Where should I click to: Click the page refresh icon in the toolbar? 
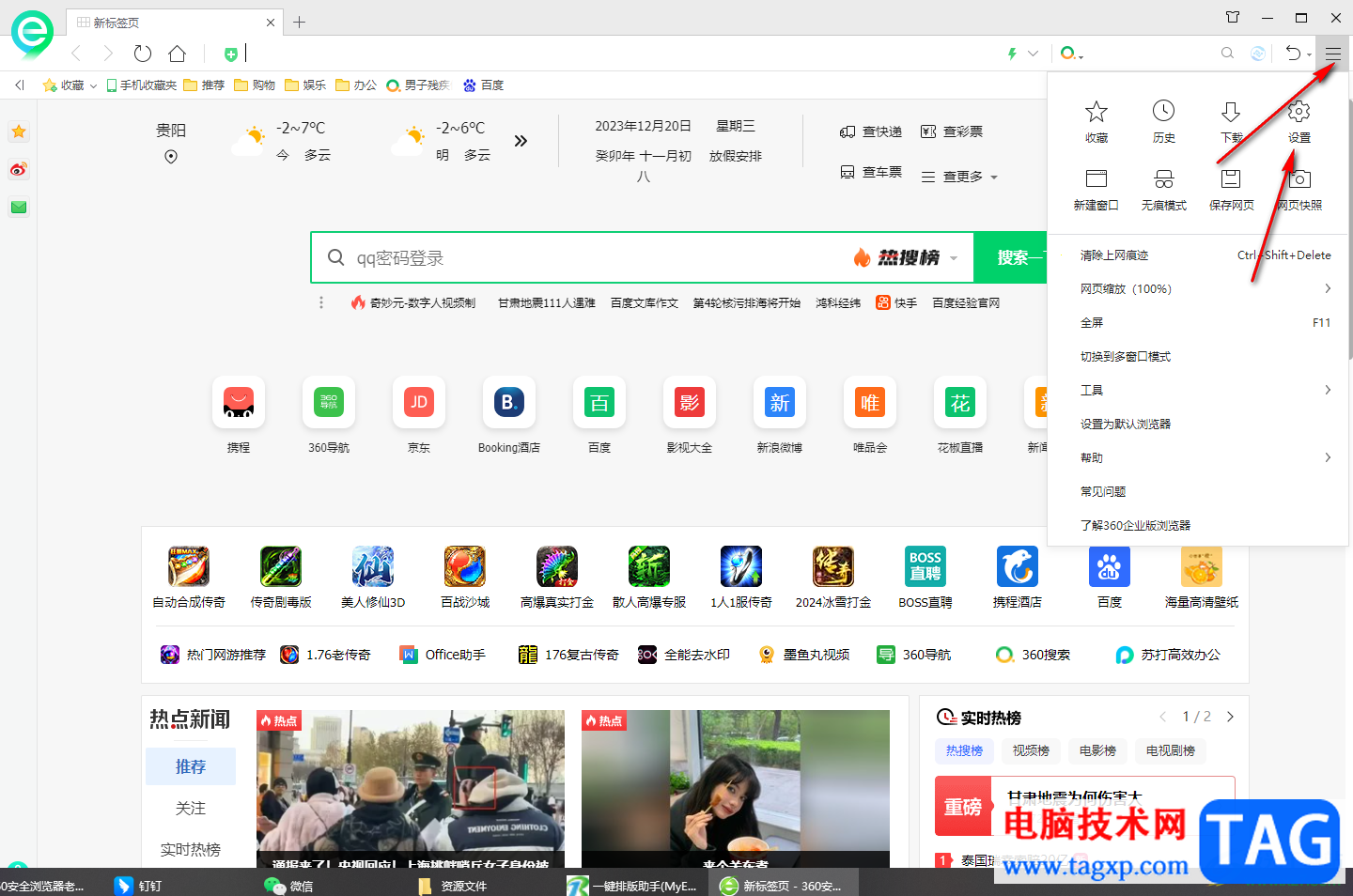(x=142, y=54)
